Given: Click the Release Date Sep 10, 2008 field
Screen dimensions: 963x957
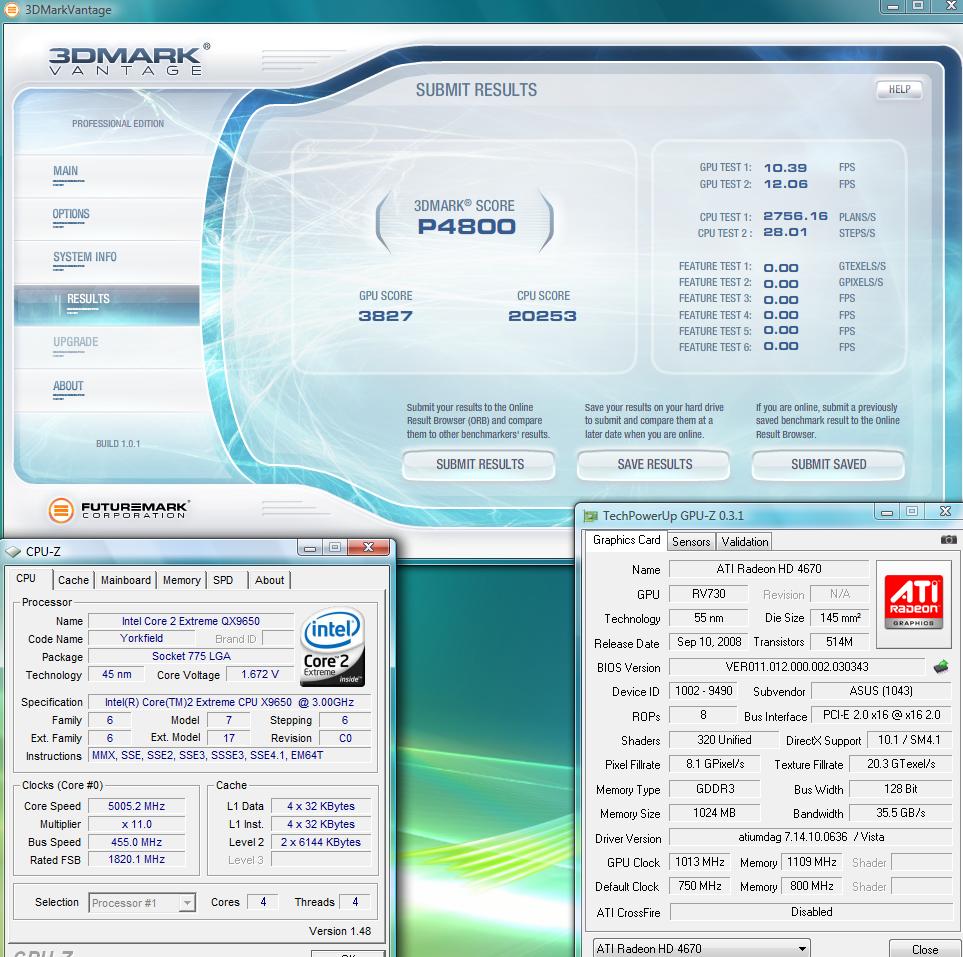Looking at the screenshot, I should coord(709,642).
